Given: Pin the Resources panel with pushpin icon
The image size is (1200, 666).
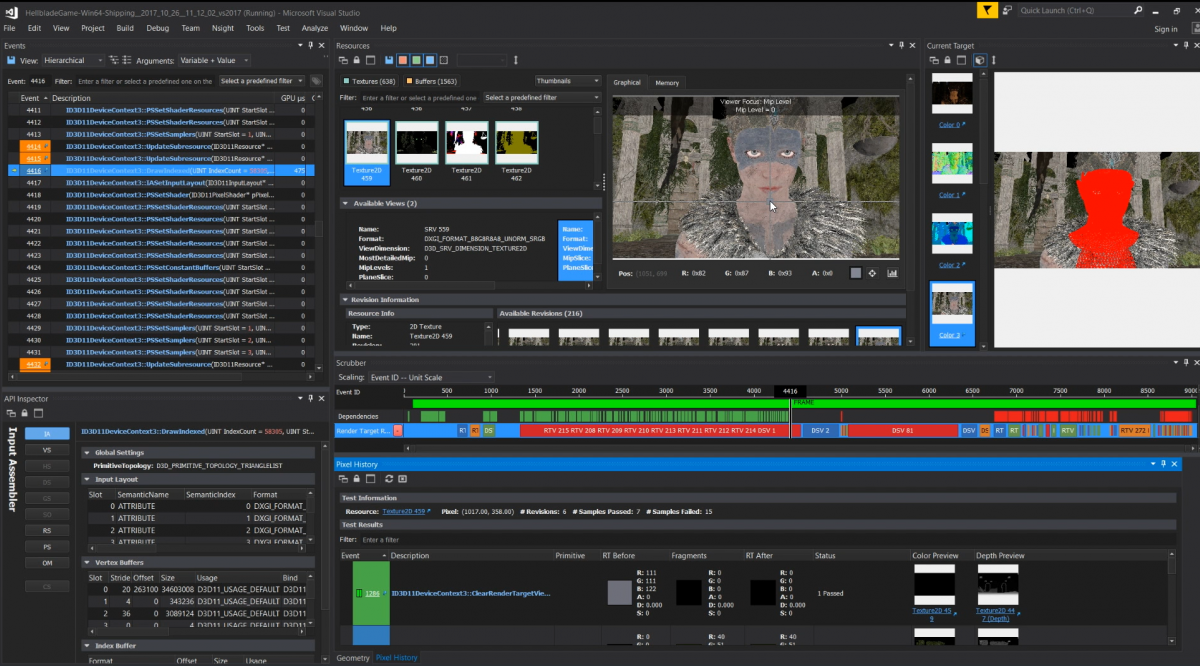Looking at the screenshot, I should coord(901,46).
